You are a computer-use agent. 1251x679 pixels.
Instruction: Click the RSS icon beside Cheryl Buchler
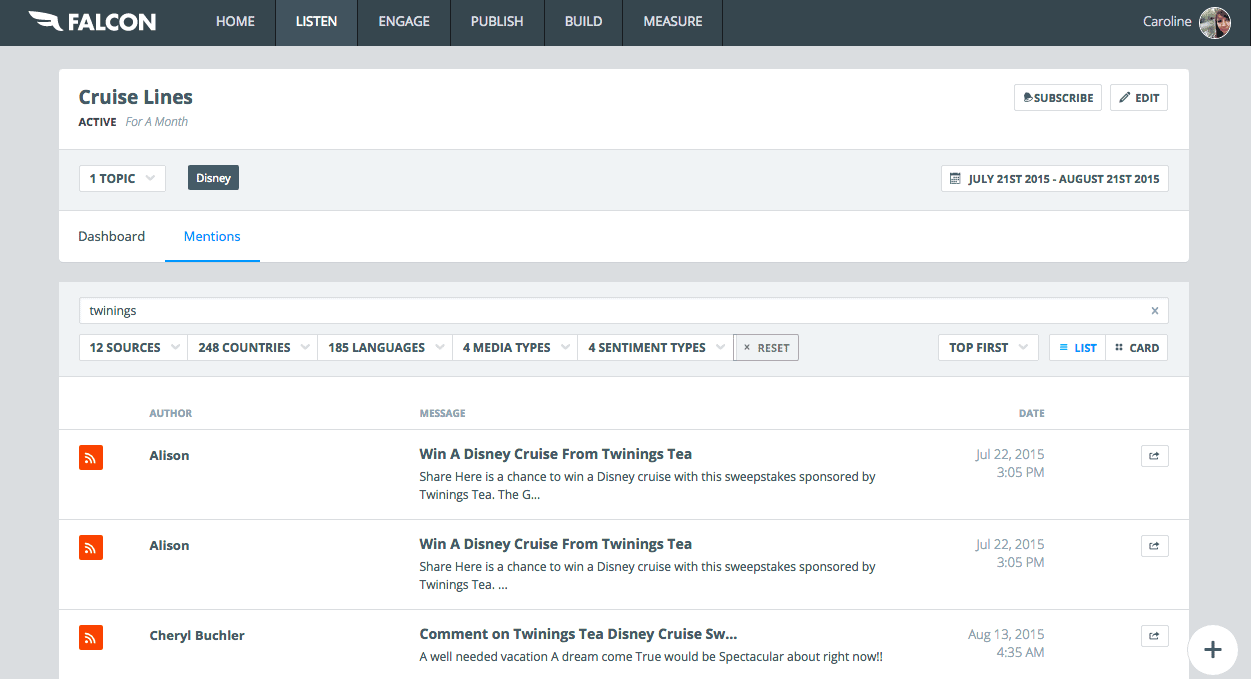91,637
